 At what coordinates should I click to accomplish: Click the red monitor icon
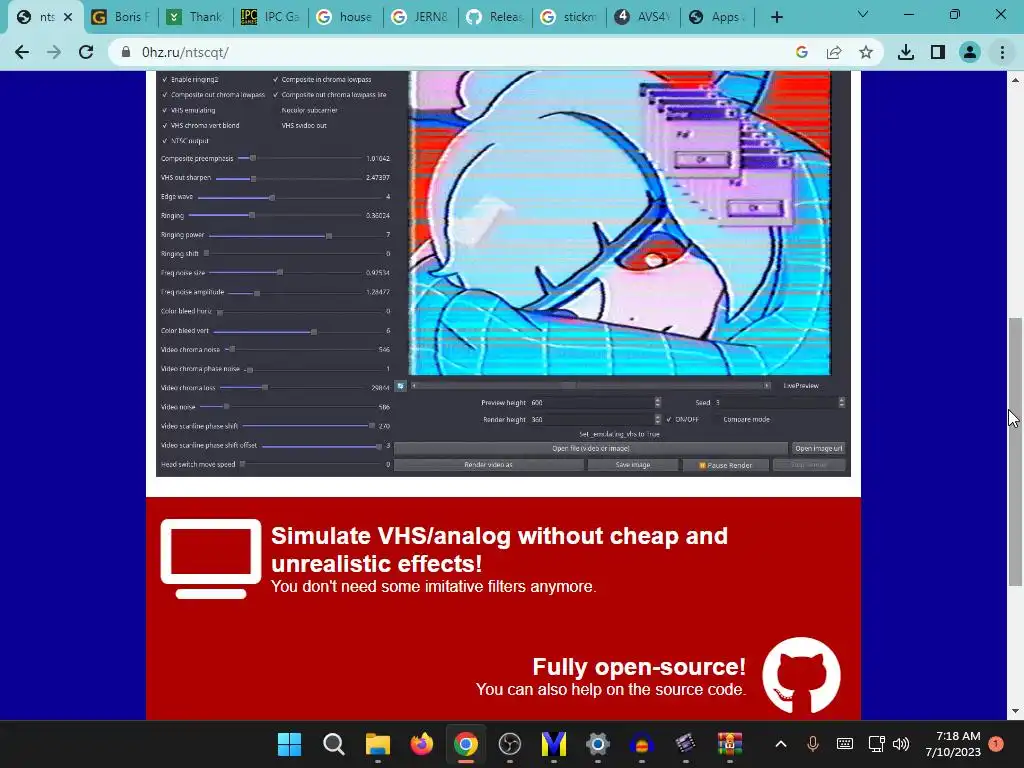[x=211, y=558]
